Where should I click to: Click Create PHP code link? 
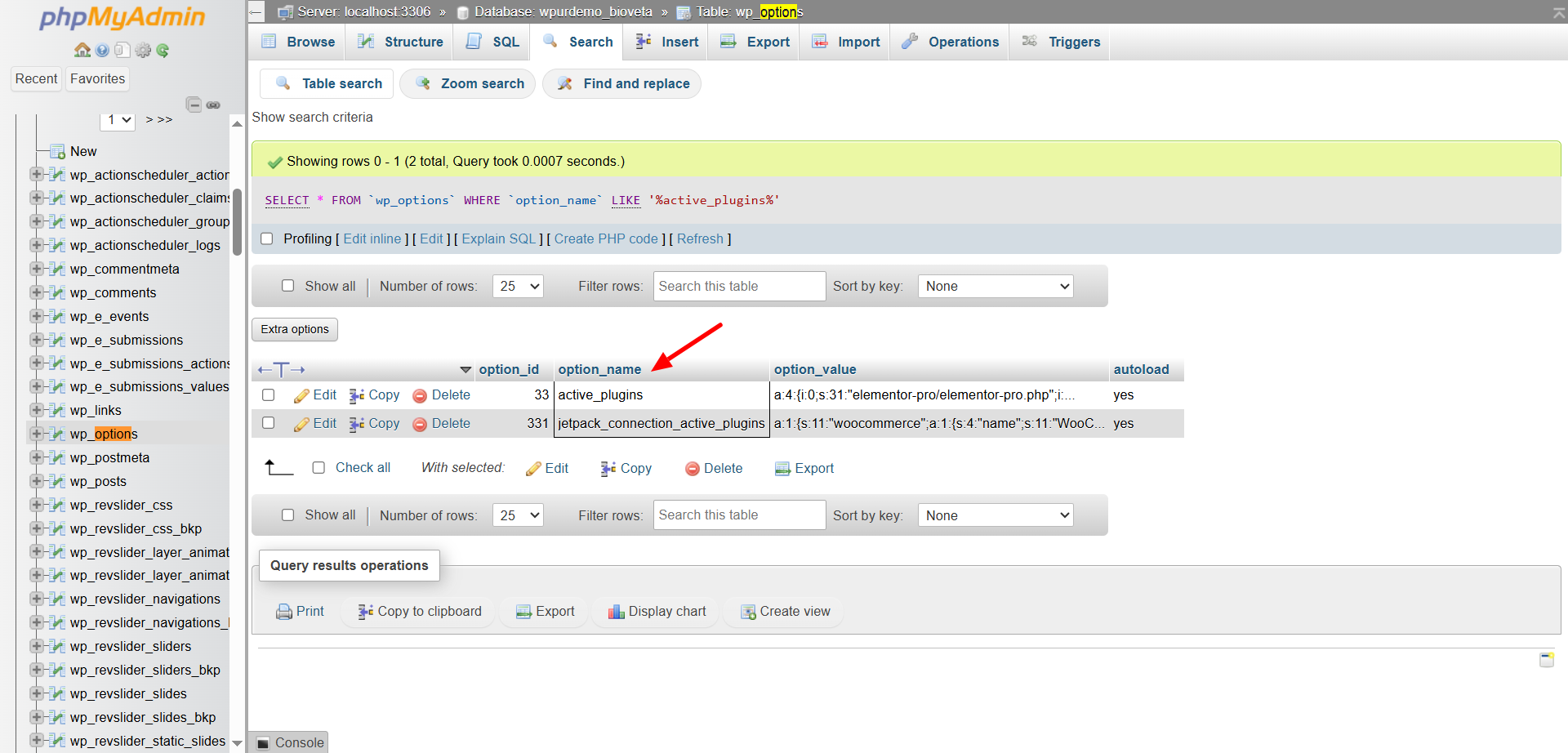click(x=606, y=239)
